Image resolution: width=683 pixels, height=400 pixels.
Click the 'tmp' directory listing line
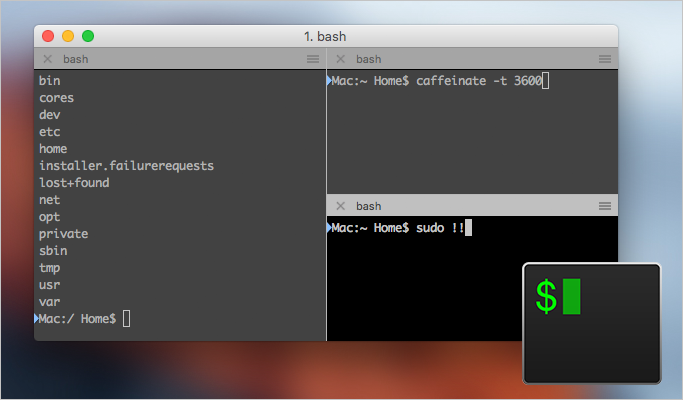point(50,268)
